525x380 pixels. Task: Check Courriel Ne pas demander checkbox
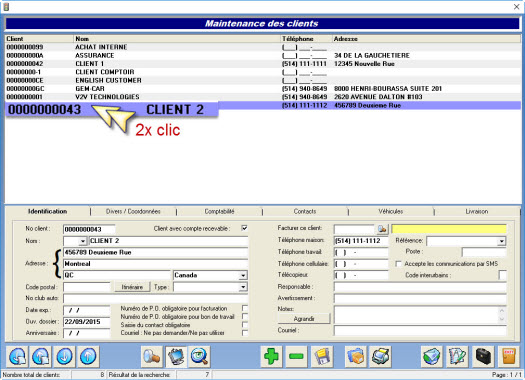(245, 333)
